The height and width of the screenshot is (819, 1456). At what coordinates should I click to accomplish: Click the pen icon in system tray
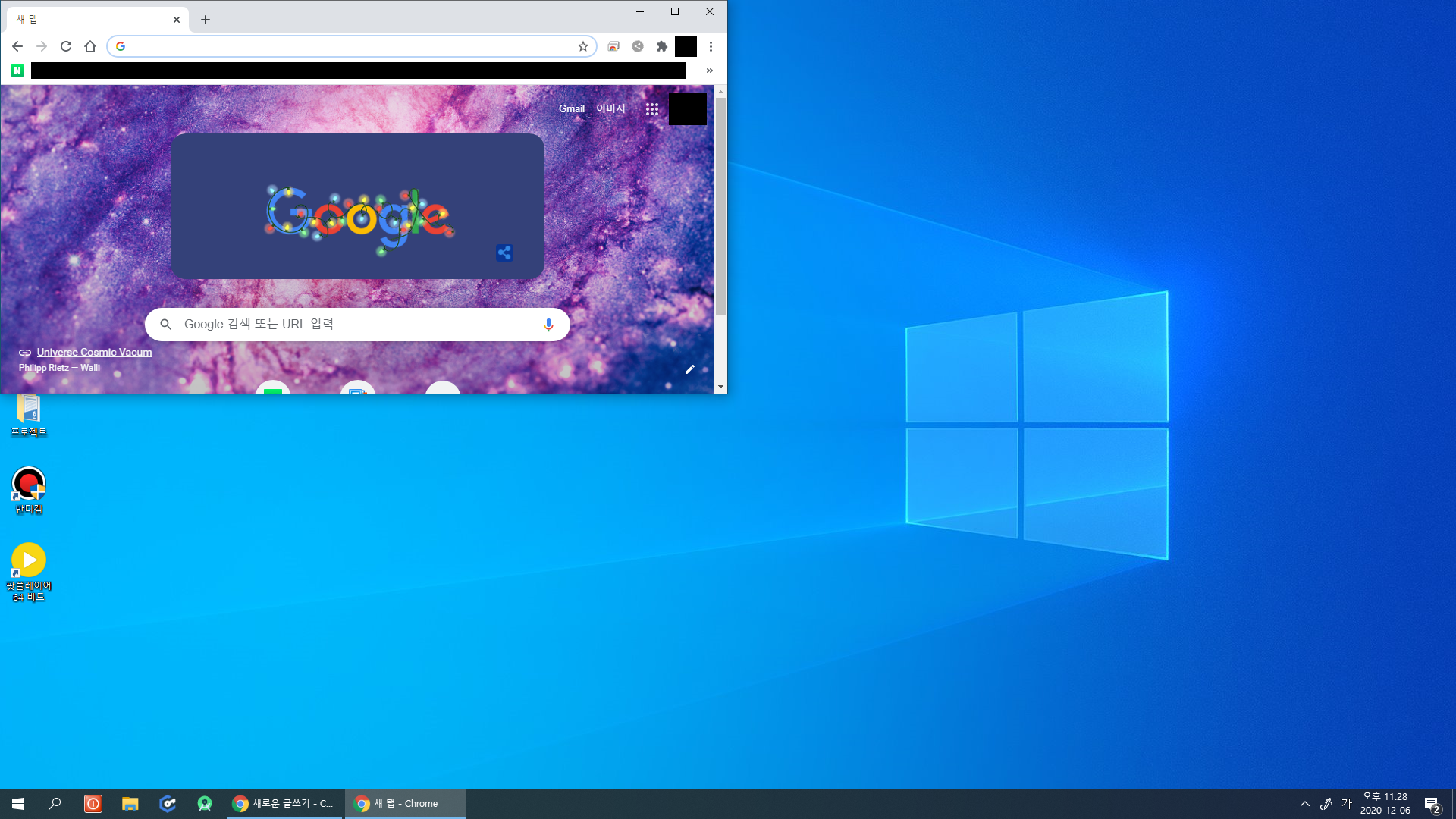pos(1326,804)
